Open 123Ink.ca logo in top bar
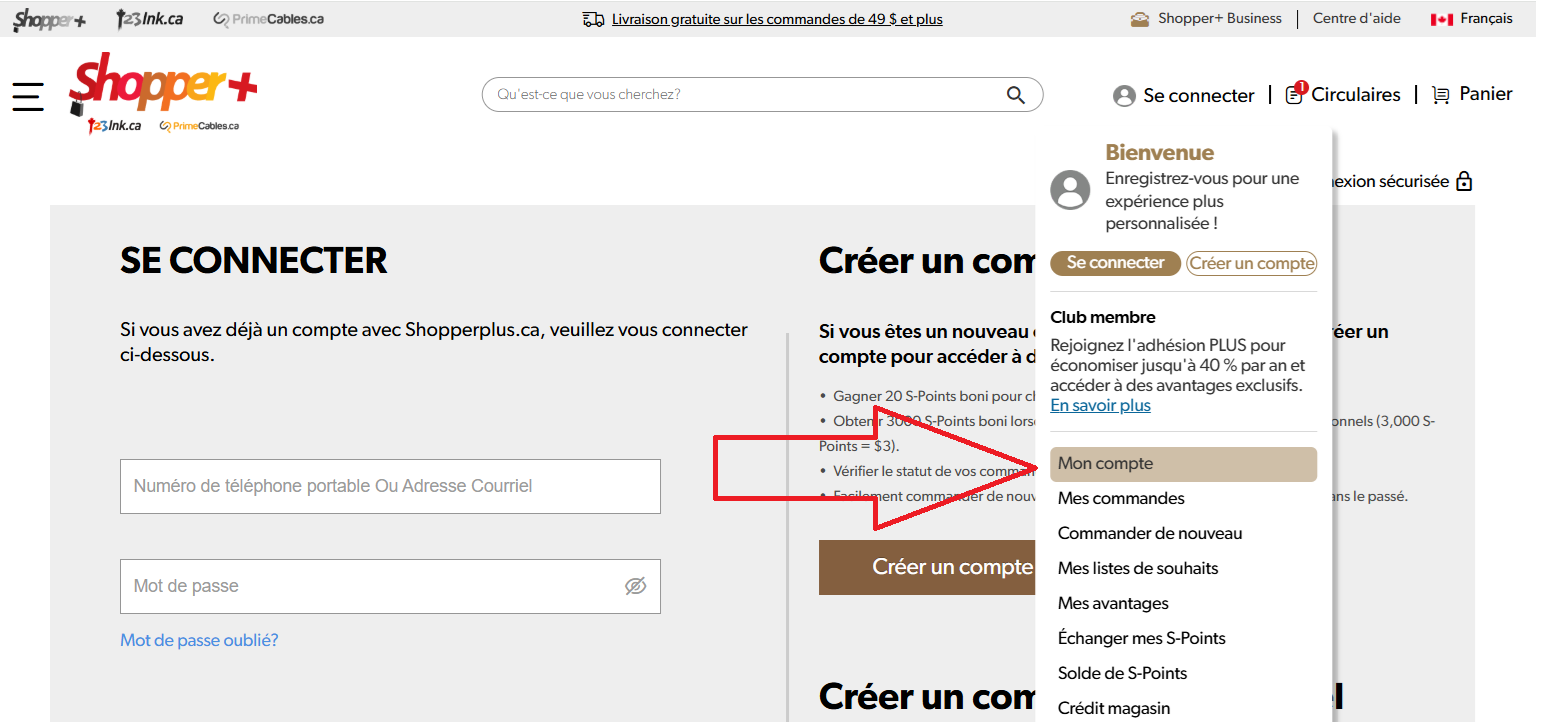This screenshot has height=722, width=1541. (x=149, y=19)
